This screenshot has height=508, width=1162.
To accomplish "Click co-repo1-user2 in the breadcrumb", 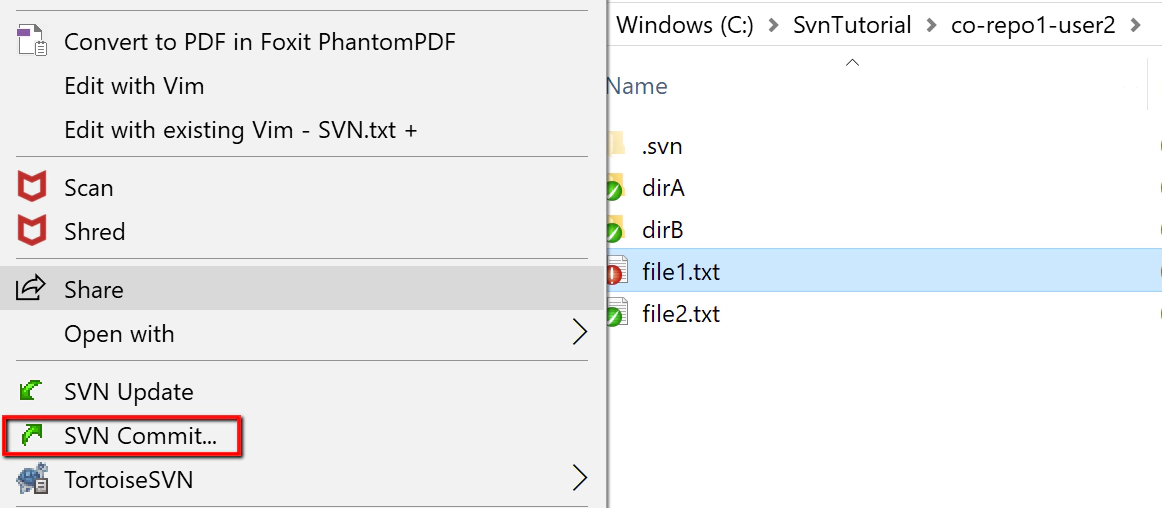I will pyautogui.click(x=1033, y=25).
